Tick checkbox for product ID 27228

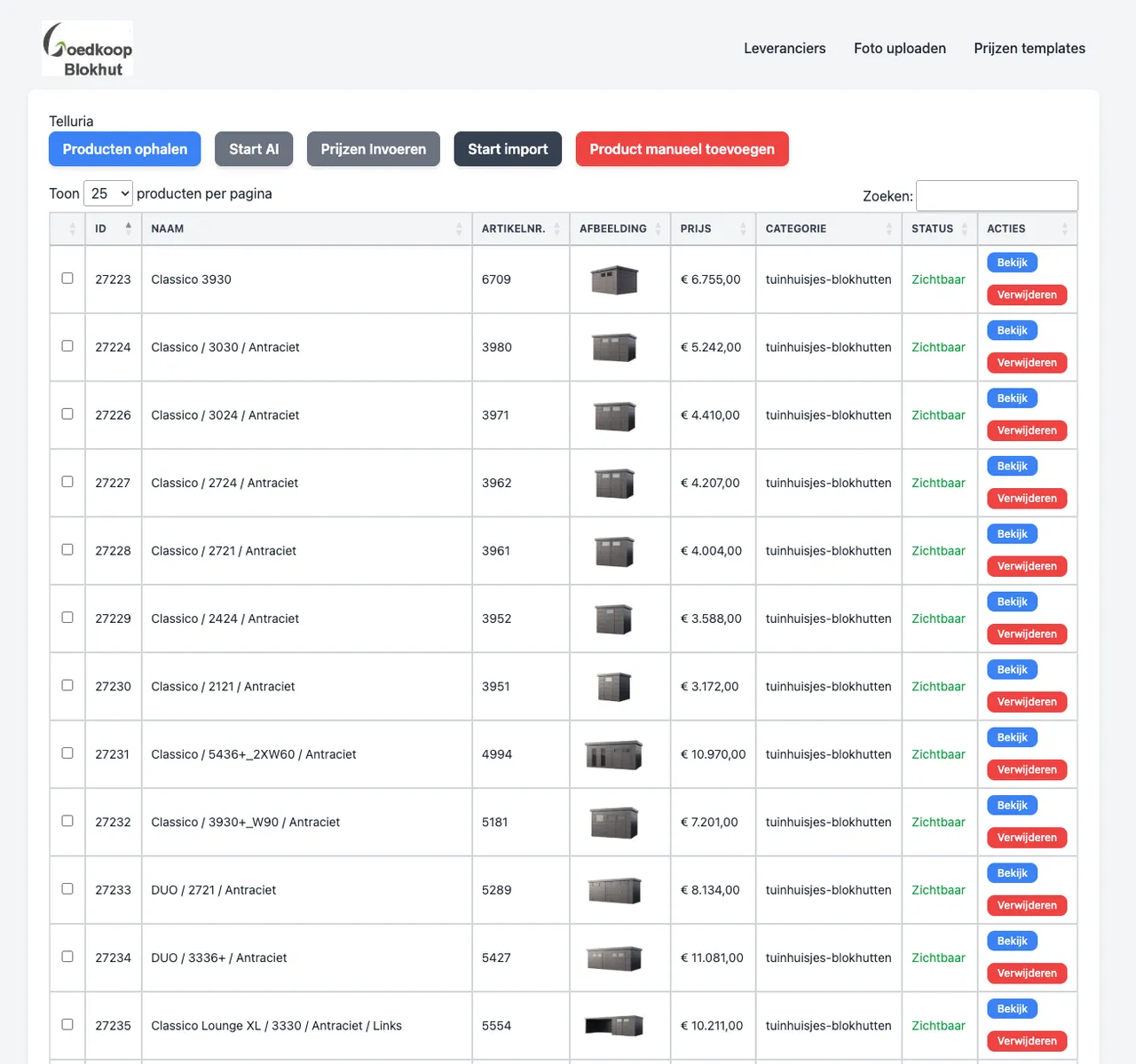[67, 550]
